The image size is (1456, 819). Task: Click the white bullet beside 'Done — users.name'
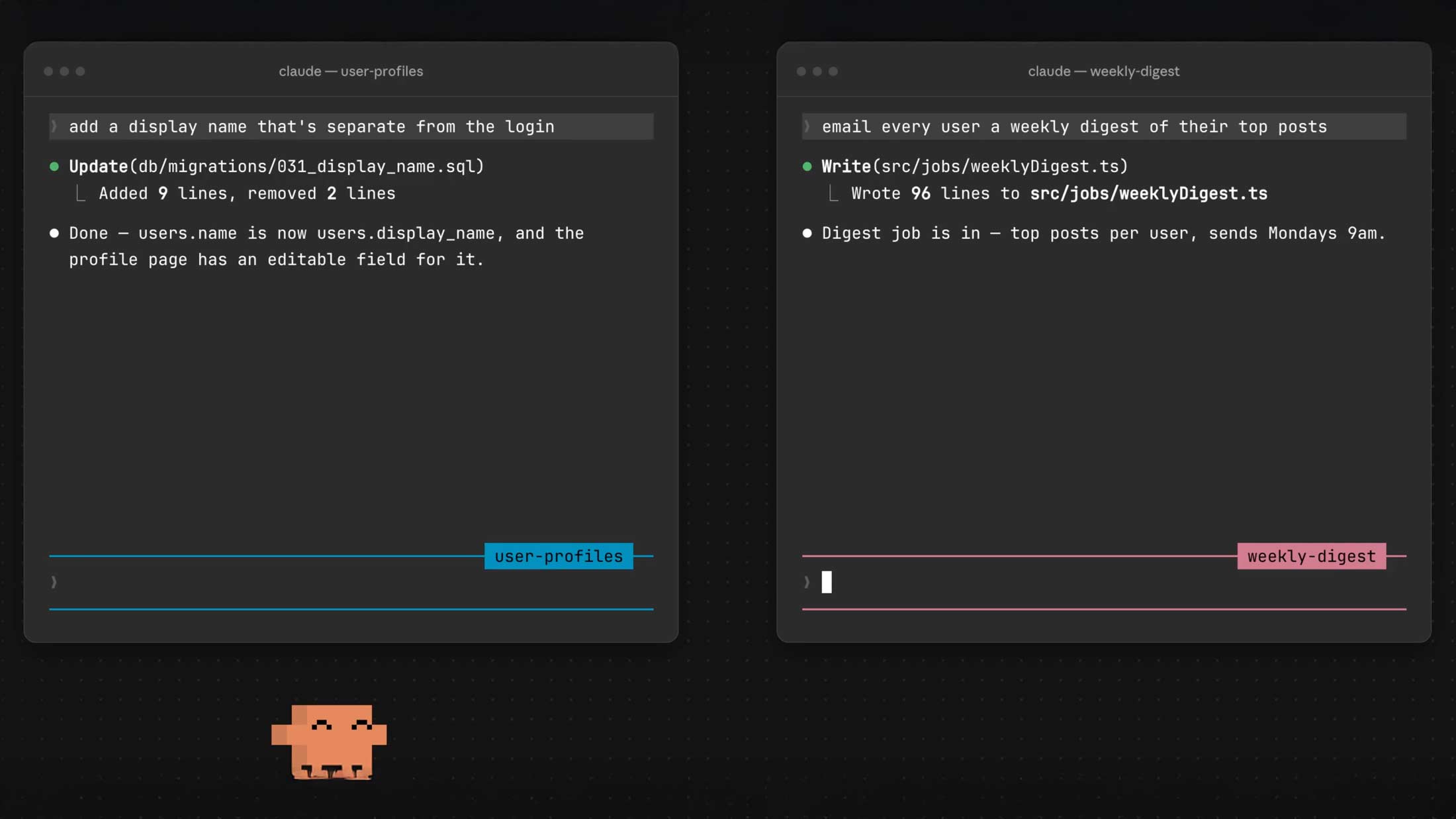click(x=54, y=233)
